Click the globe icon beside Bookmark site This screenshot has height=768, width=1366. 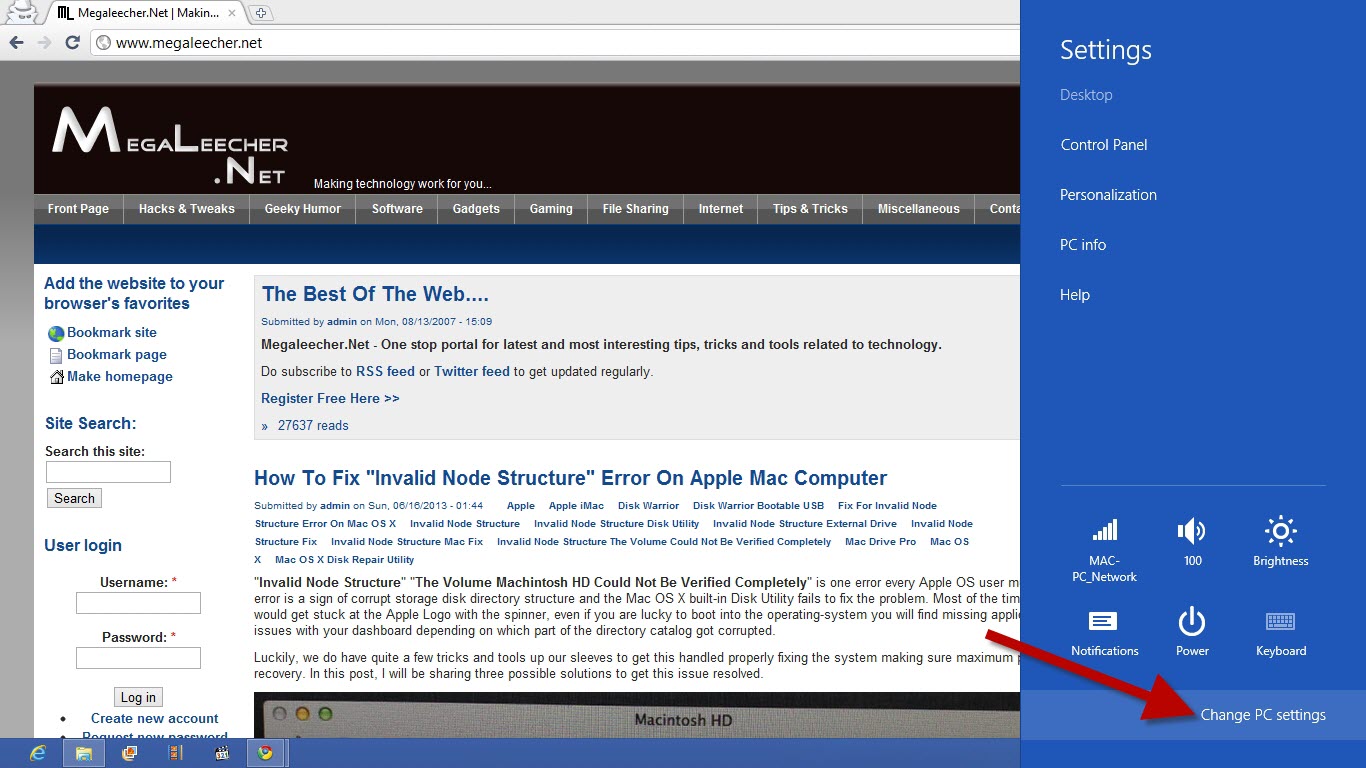coord(56,333)
